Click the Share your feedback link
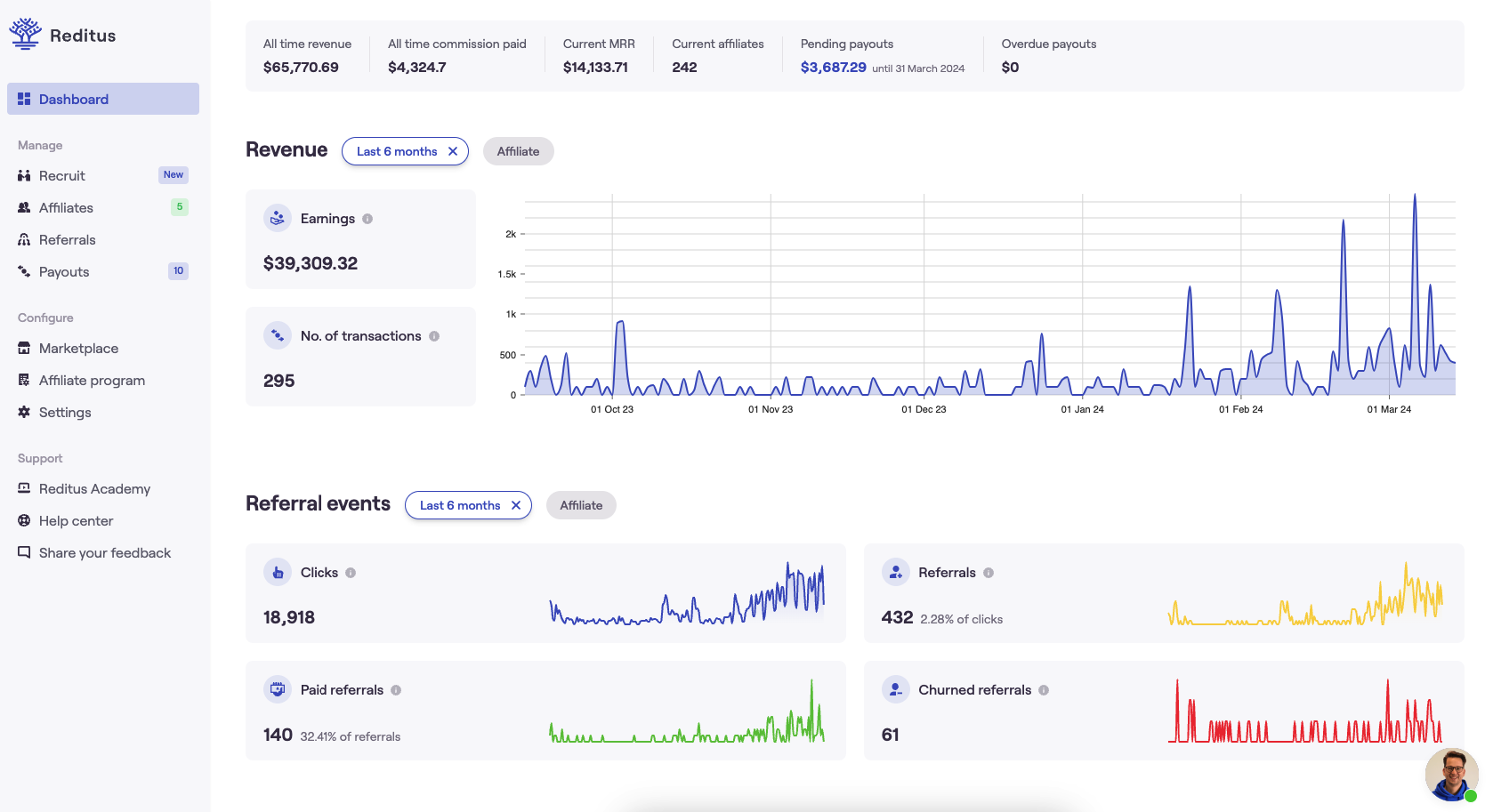This screenshot has height=812, width=1493. (105, 552)
